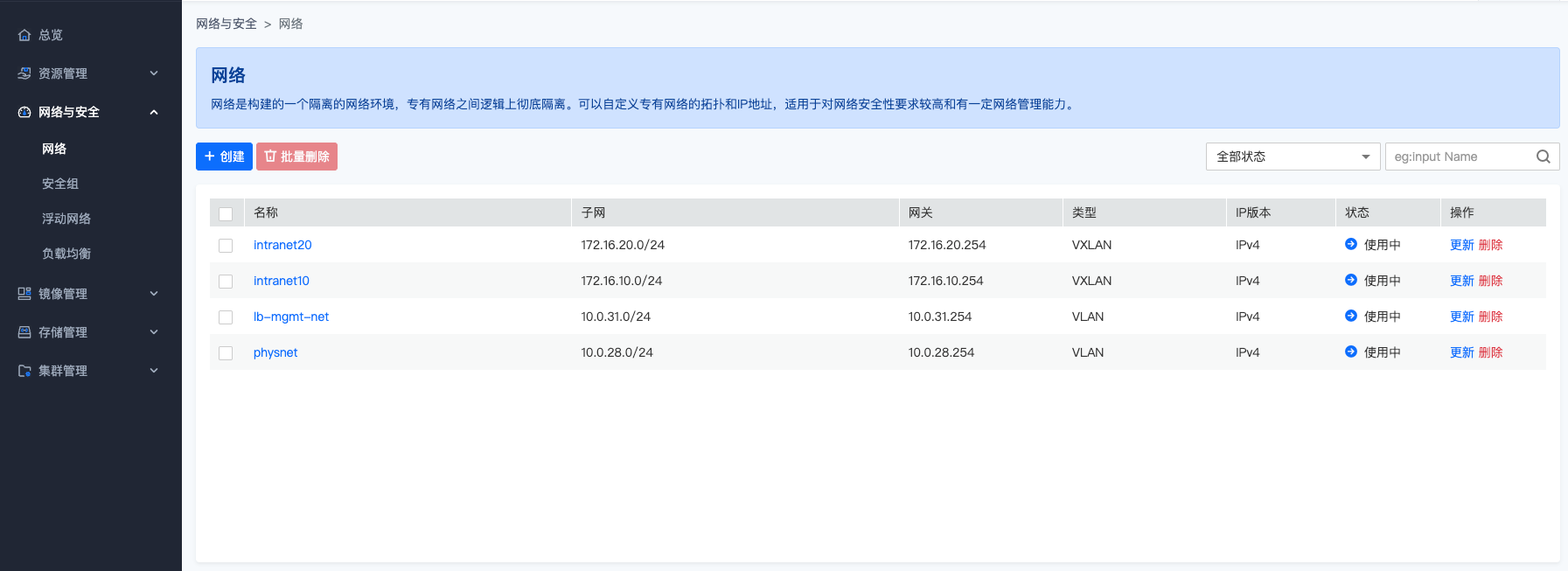Screen dimensions: 1568x571
Task: Click the status icon in intranet20 row
Action: (x=1350, y=245)
